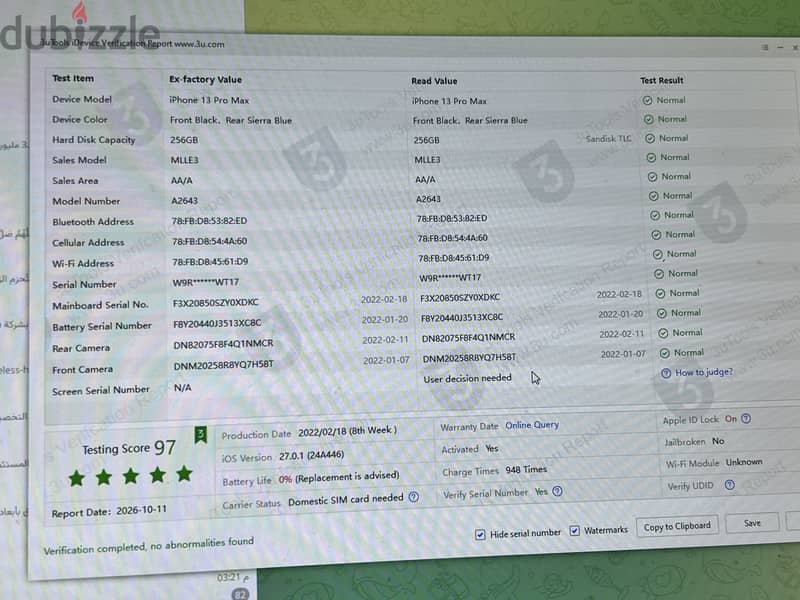Select Report Date: 2026-10-11

point(109,511)
